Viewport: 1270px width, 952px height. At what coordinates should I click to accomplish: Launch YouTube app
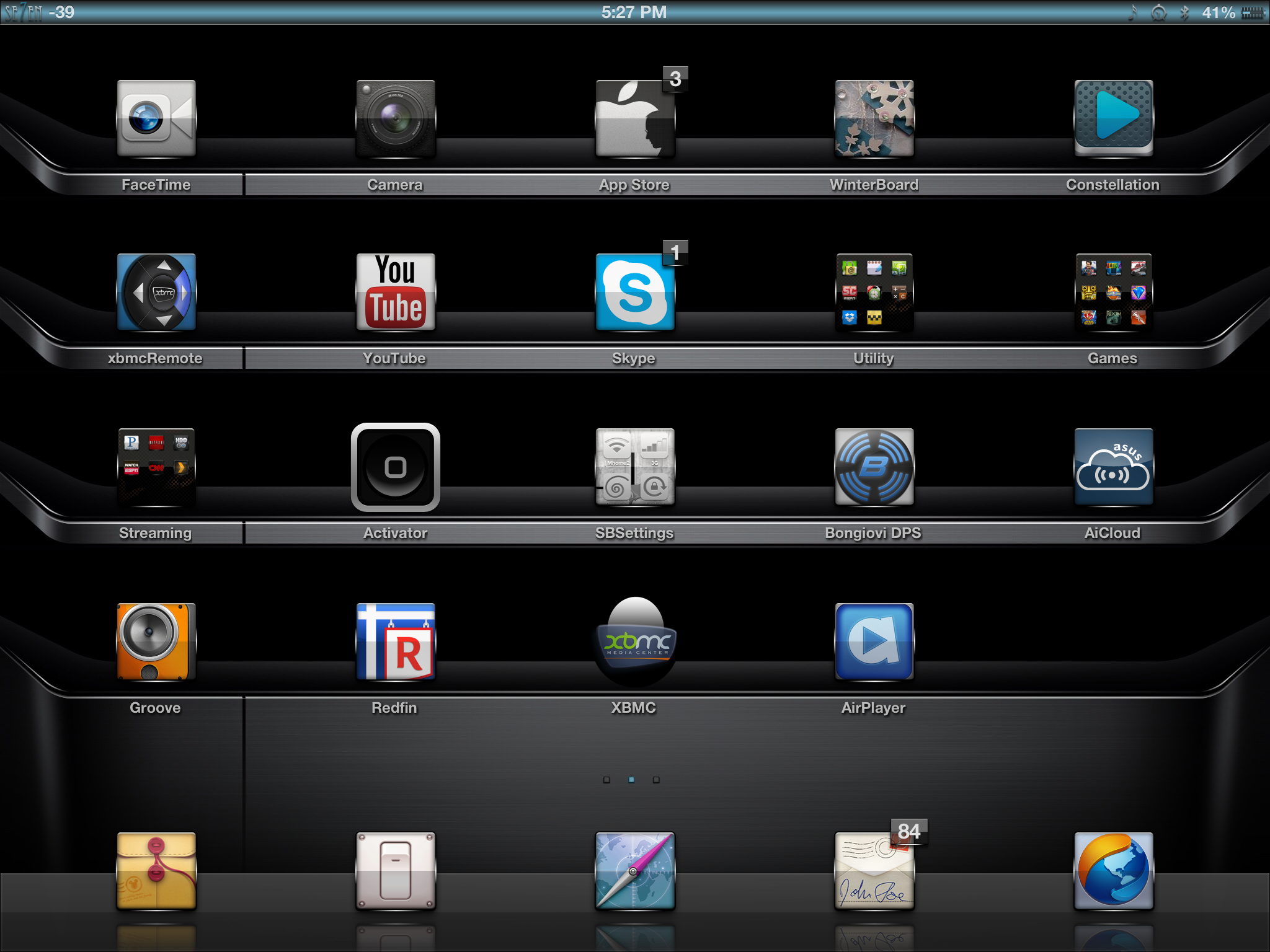[x=395, y=292]
